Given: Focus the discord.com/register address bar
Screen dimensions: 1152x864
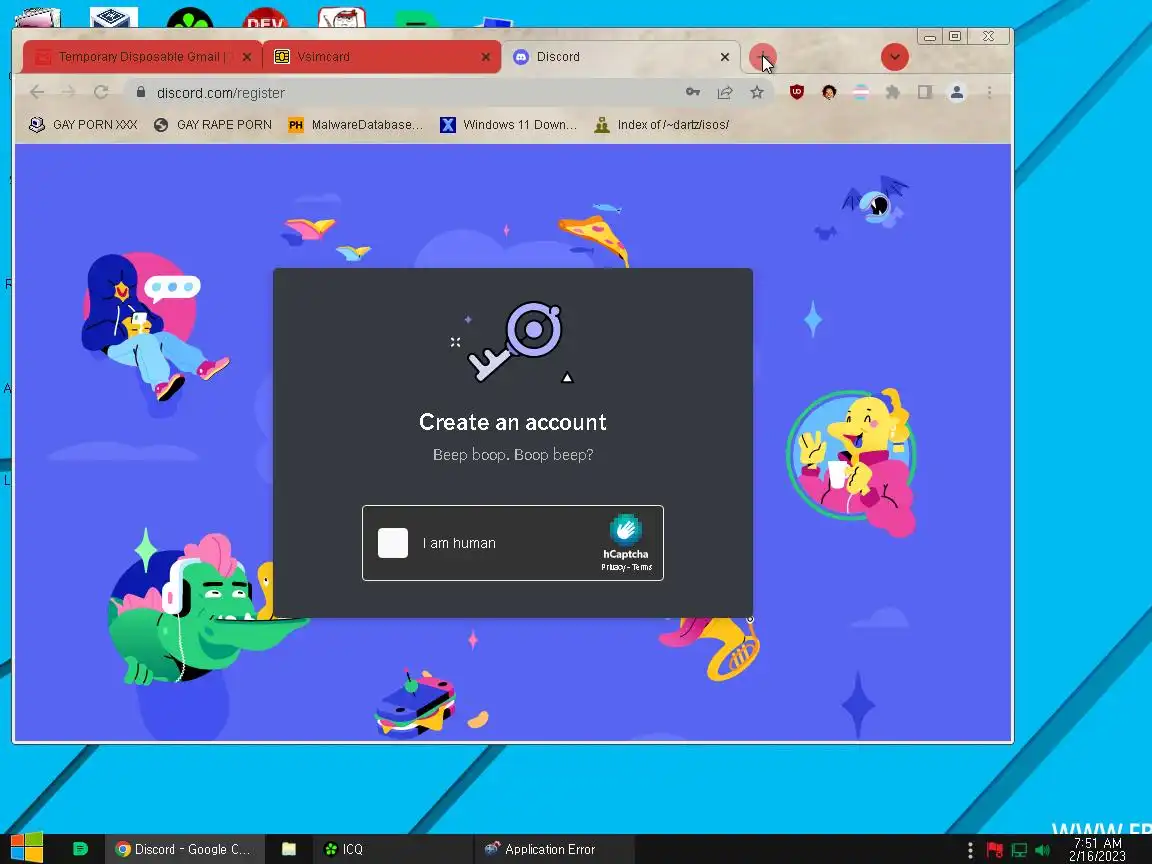Looking at the screenshot, I should click(x=411, y=93).
